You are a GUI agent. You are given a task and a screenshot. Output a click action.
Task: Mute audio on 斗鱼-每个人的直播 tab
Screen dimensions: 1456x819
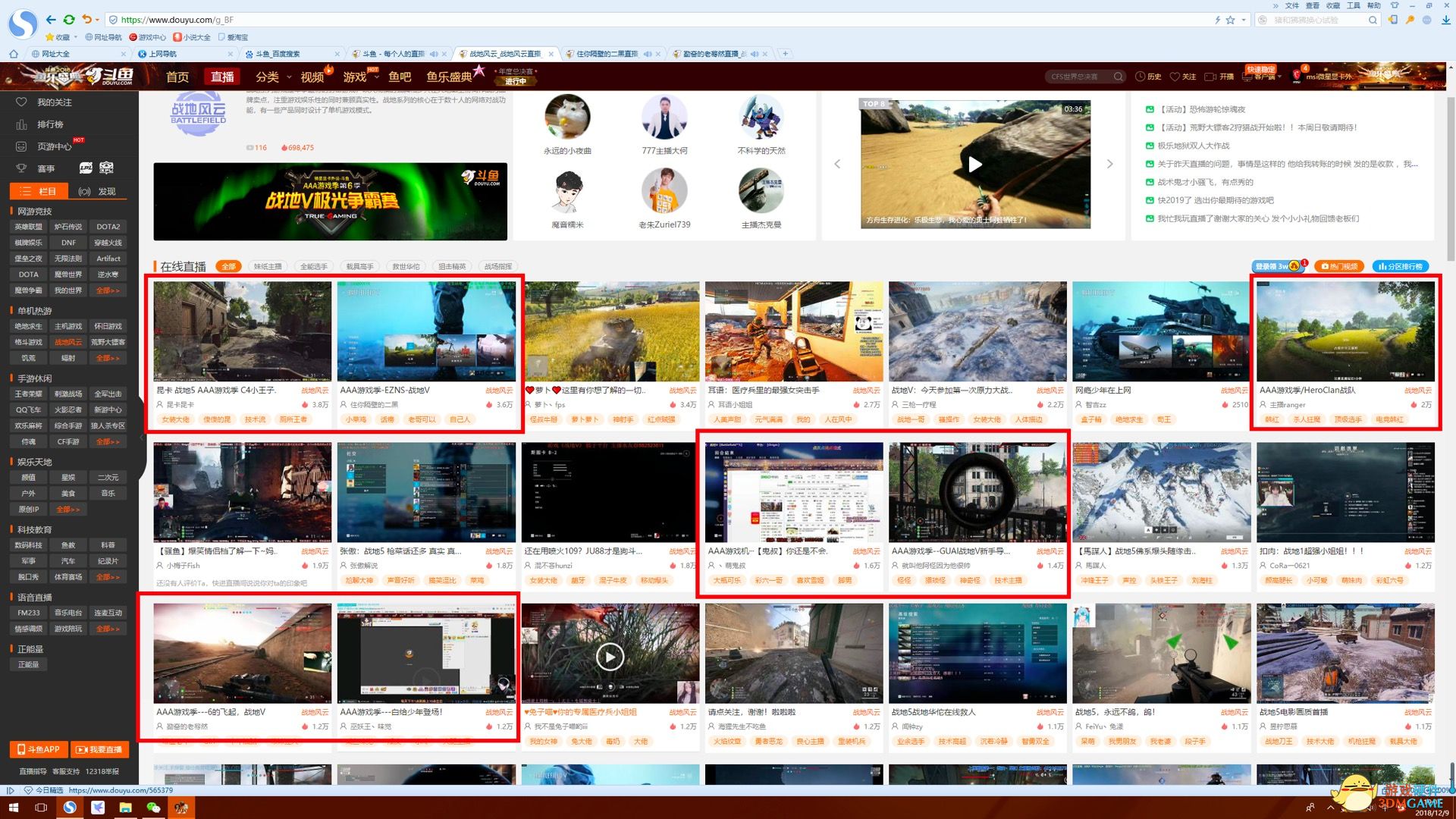pyautogui.click(x=434, y=54)
